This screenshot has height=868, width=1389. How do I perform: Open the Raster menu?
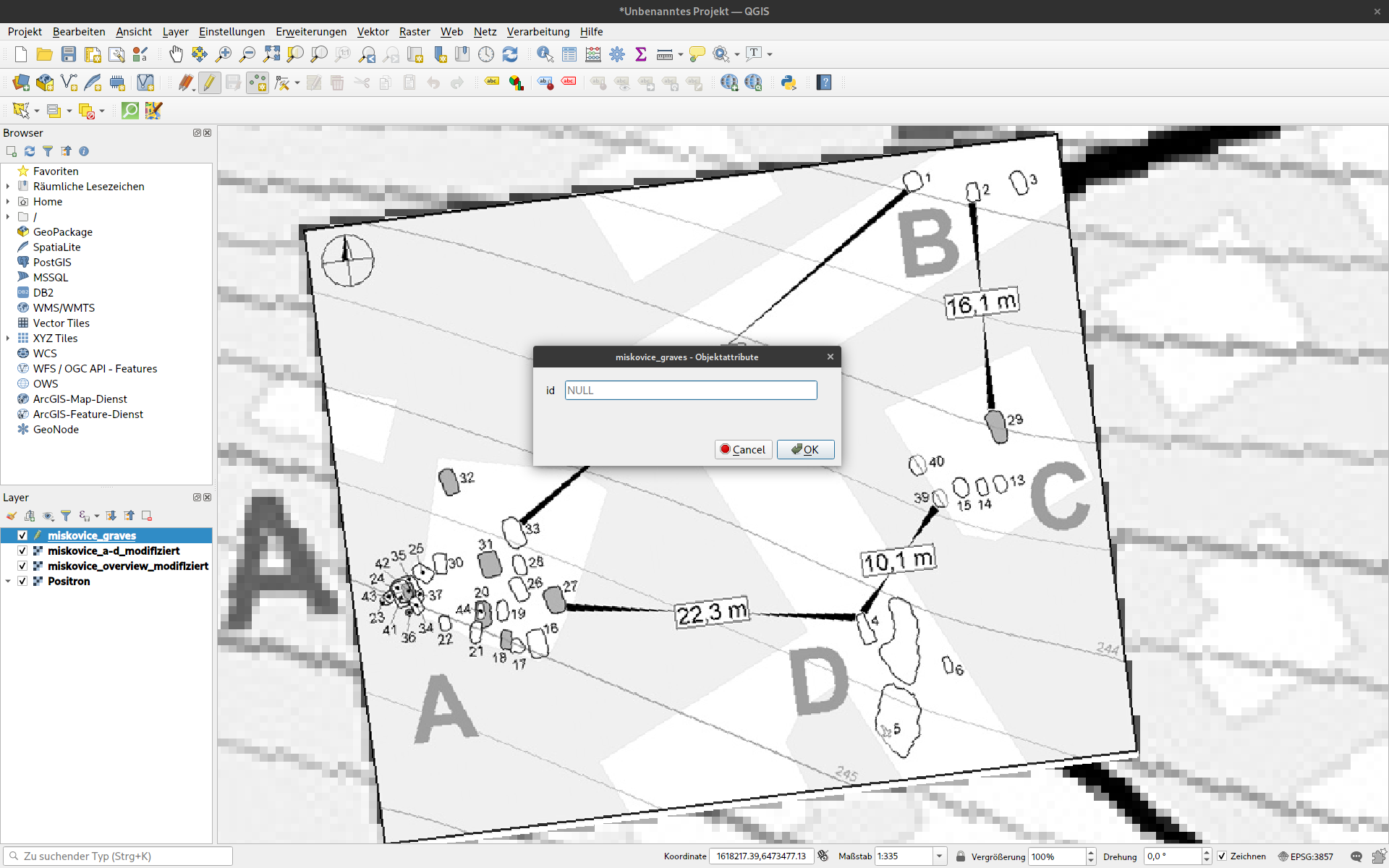(x=415, y=32)
